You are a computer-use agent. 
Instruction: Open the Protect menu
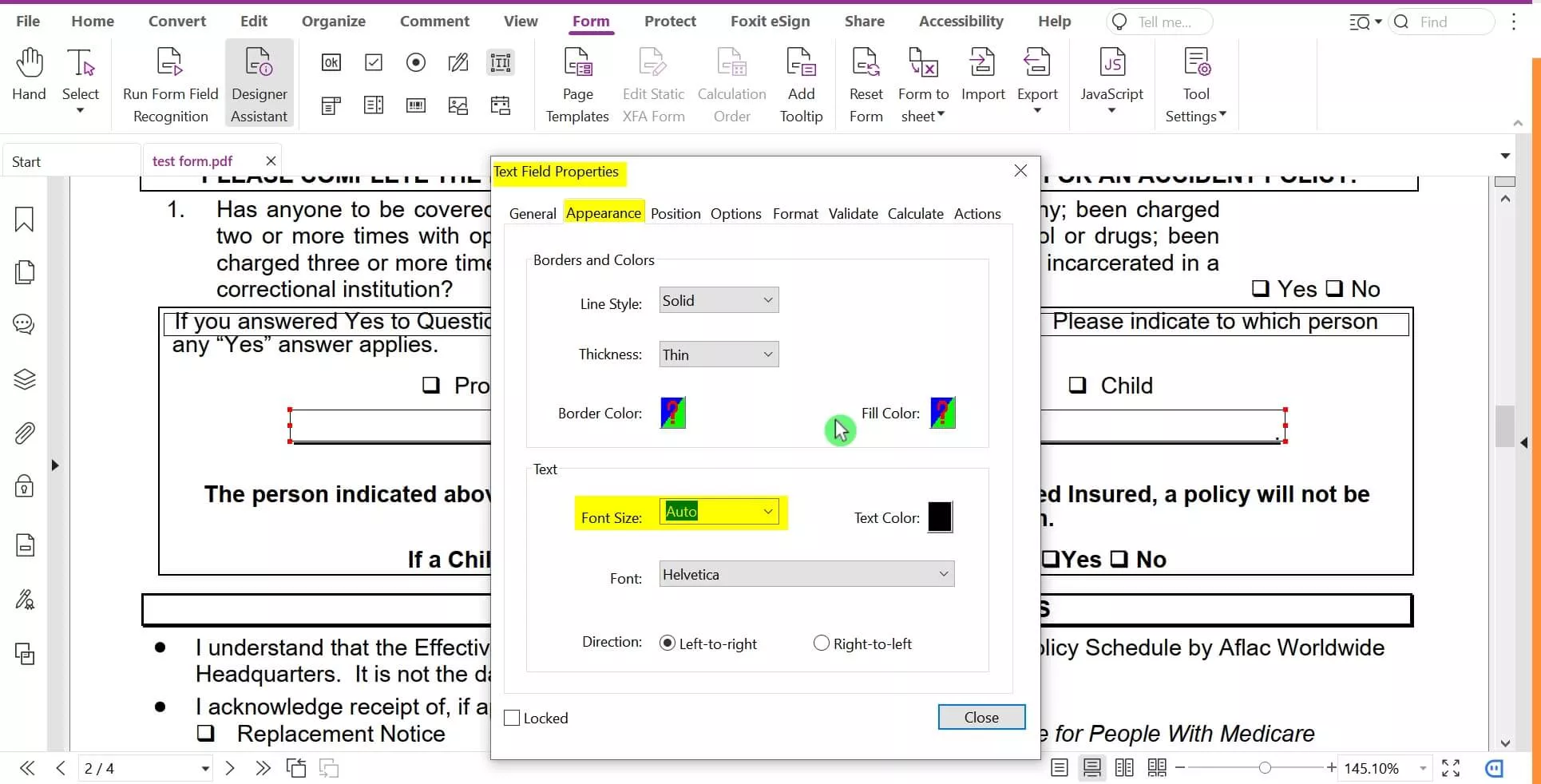pyautogui.click(x=669, y=22)
